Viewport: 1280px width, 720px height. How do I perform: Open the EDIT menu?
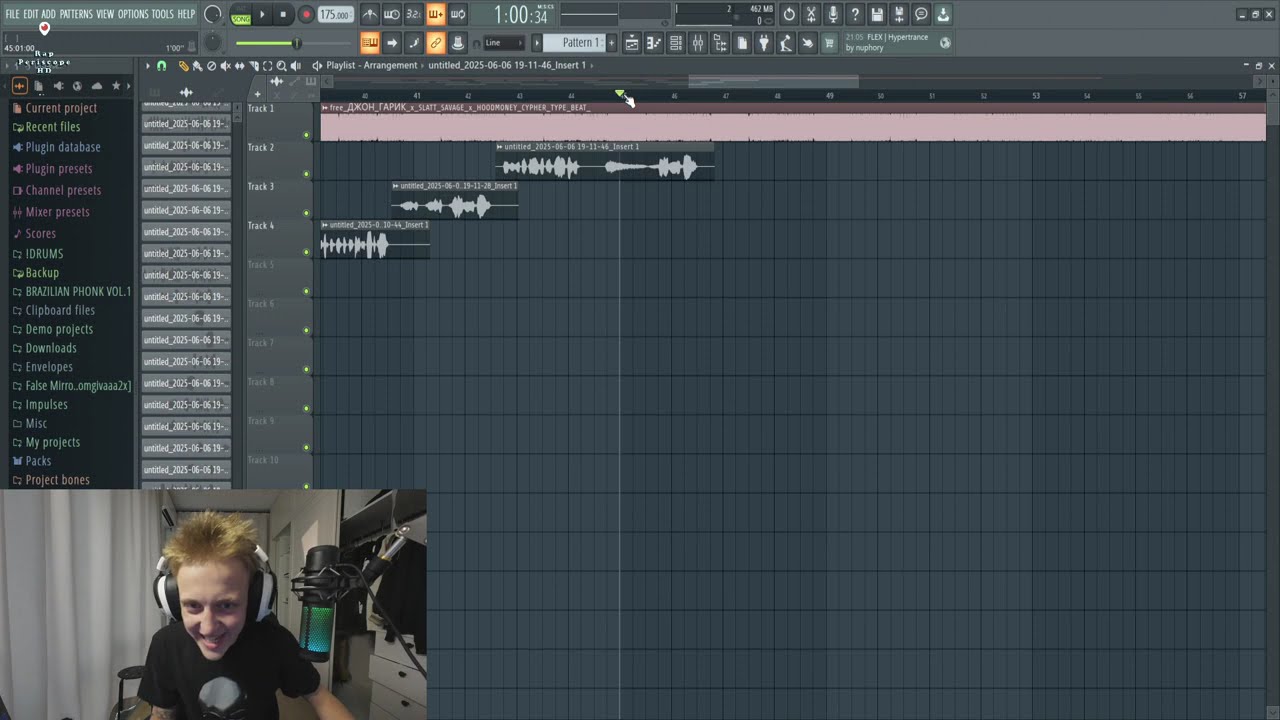(31, 14)
